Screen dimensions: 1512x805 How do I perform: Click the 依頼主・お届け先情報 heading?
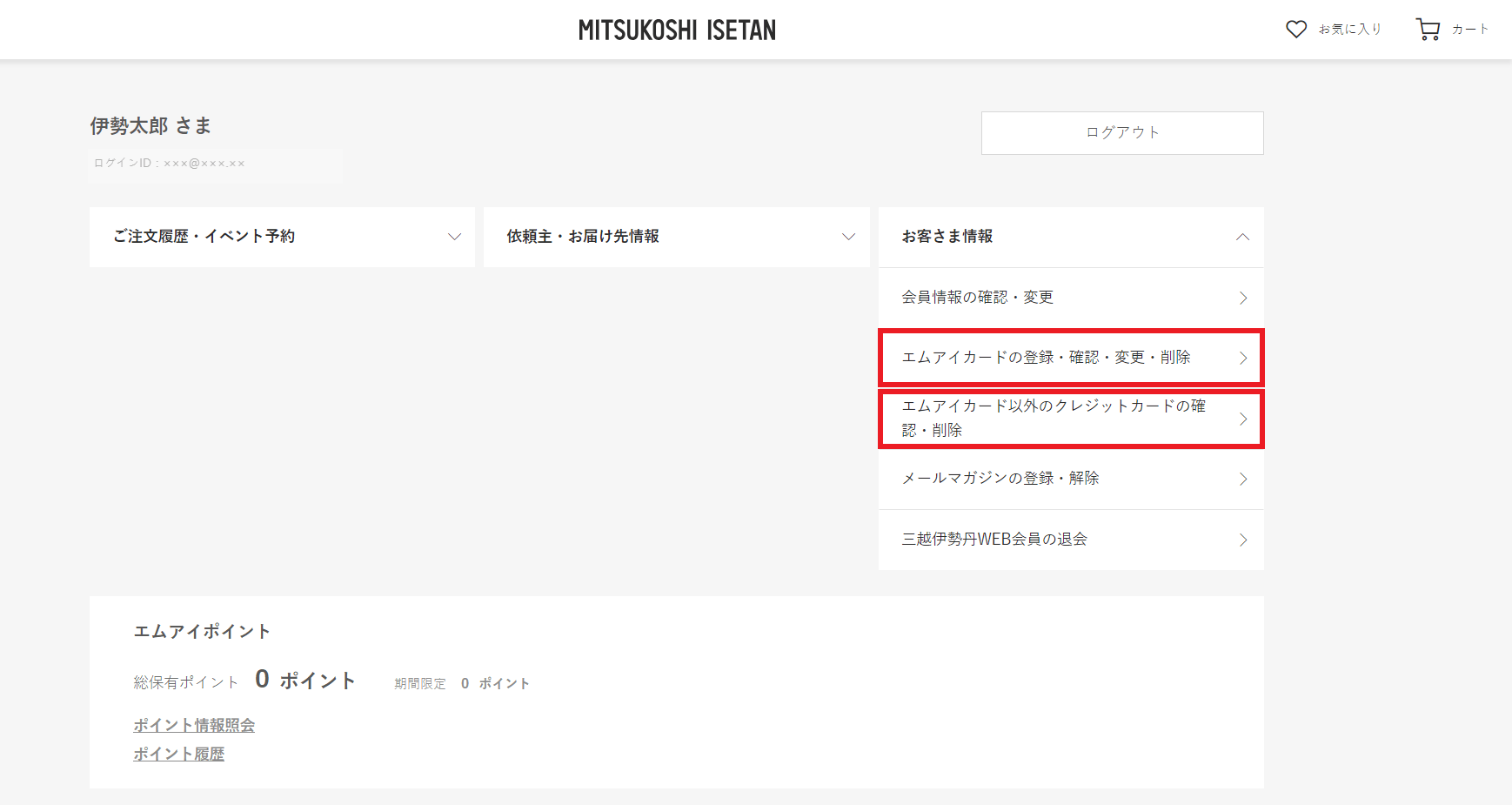coord(583,237)
